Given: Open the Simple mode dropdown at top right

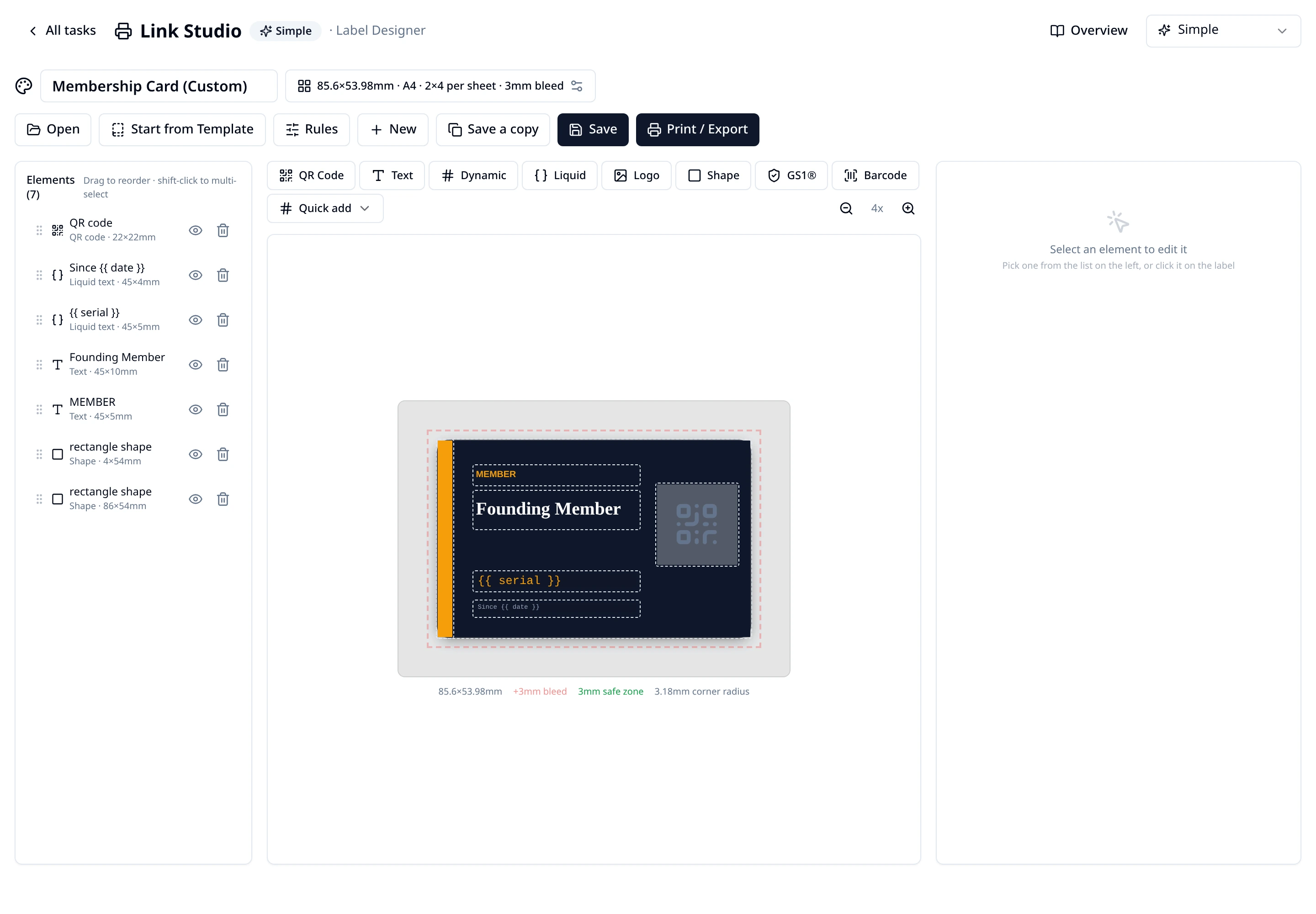Looking at the screenshot, I should (1223, 31).
